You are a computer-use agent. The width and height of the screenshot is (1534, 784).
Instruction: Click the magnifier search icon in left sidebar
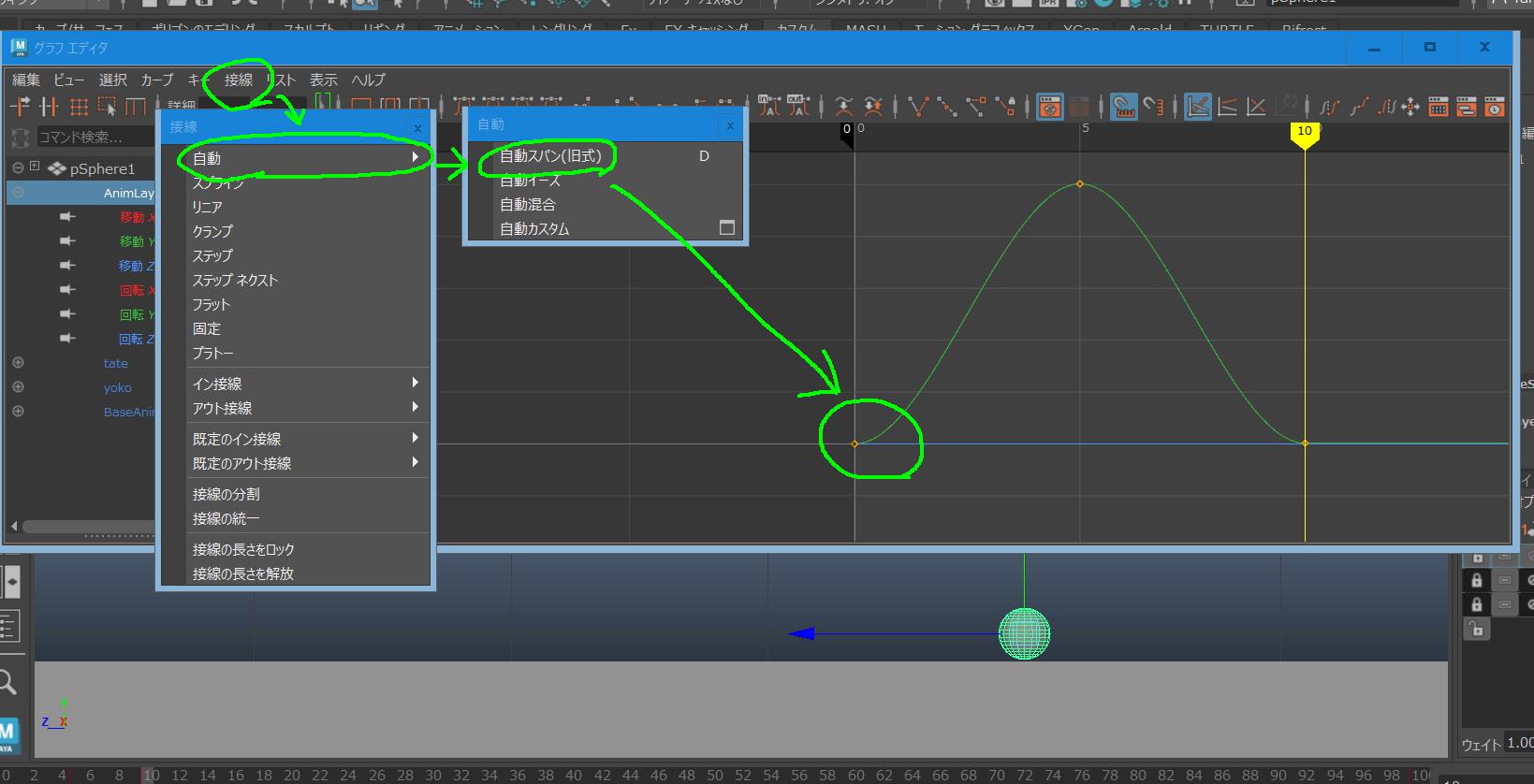(7, 683)
